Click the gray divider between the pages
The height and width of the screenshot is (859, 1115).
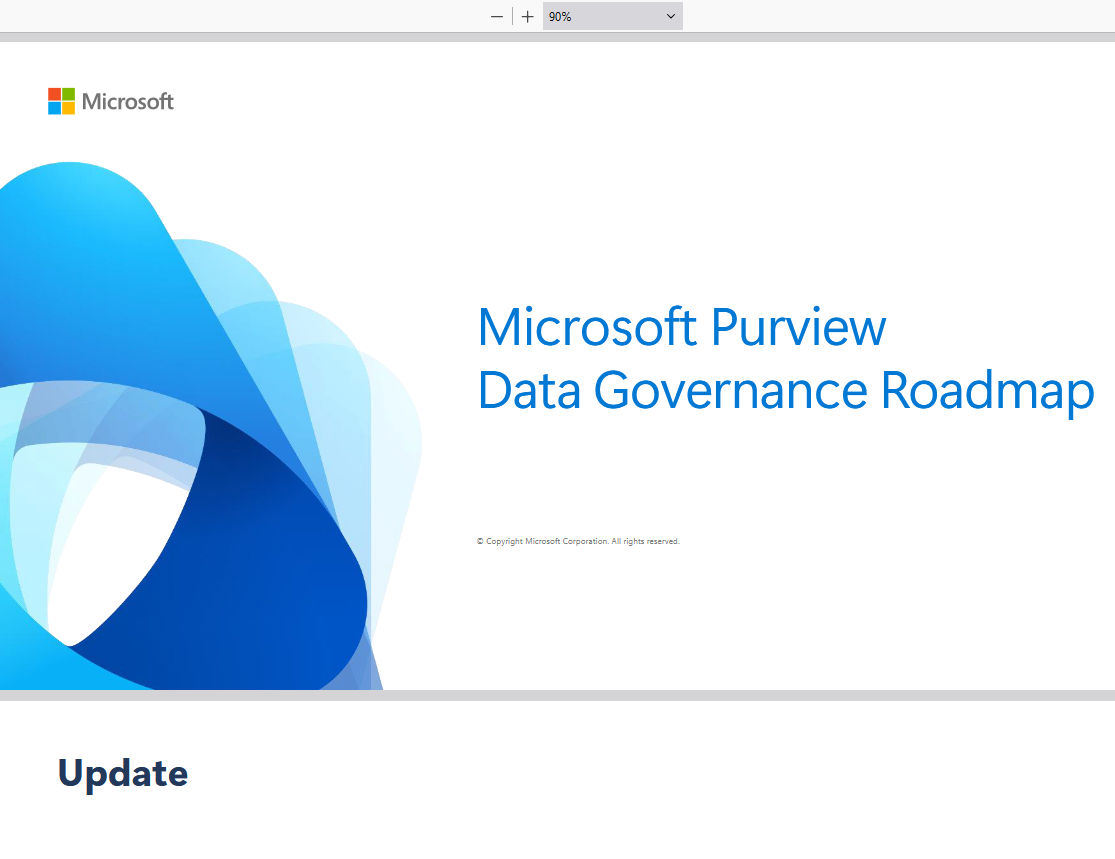click(x=557, y=695)
